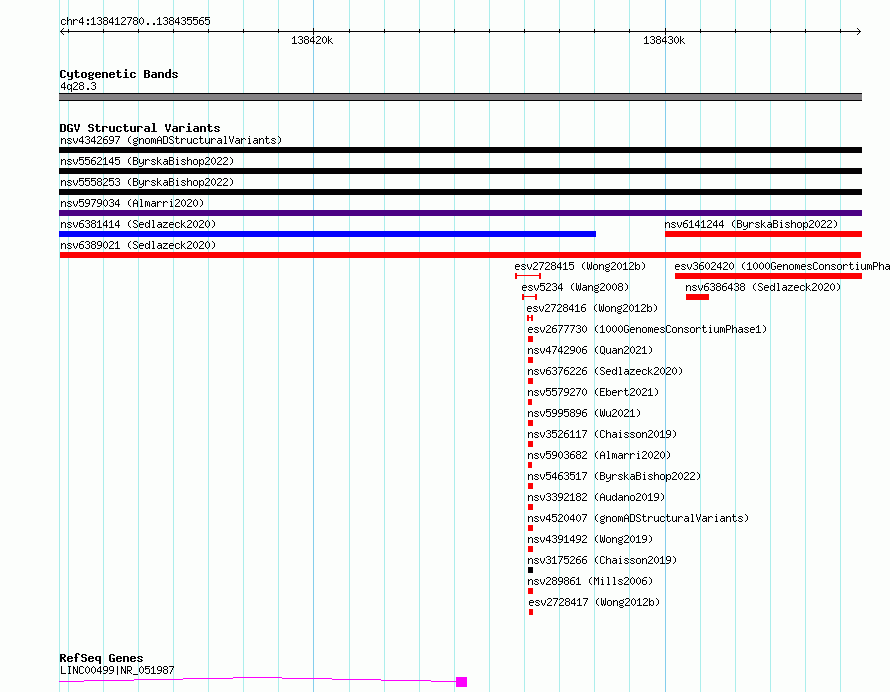Click the red esv3602420 variant bar

[769, 276]
